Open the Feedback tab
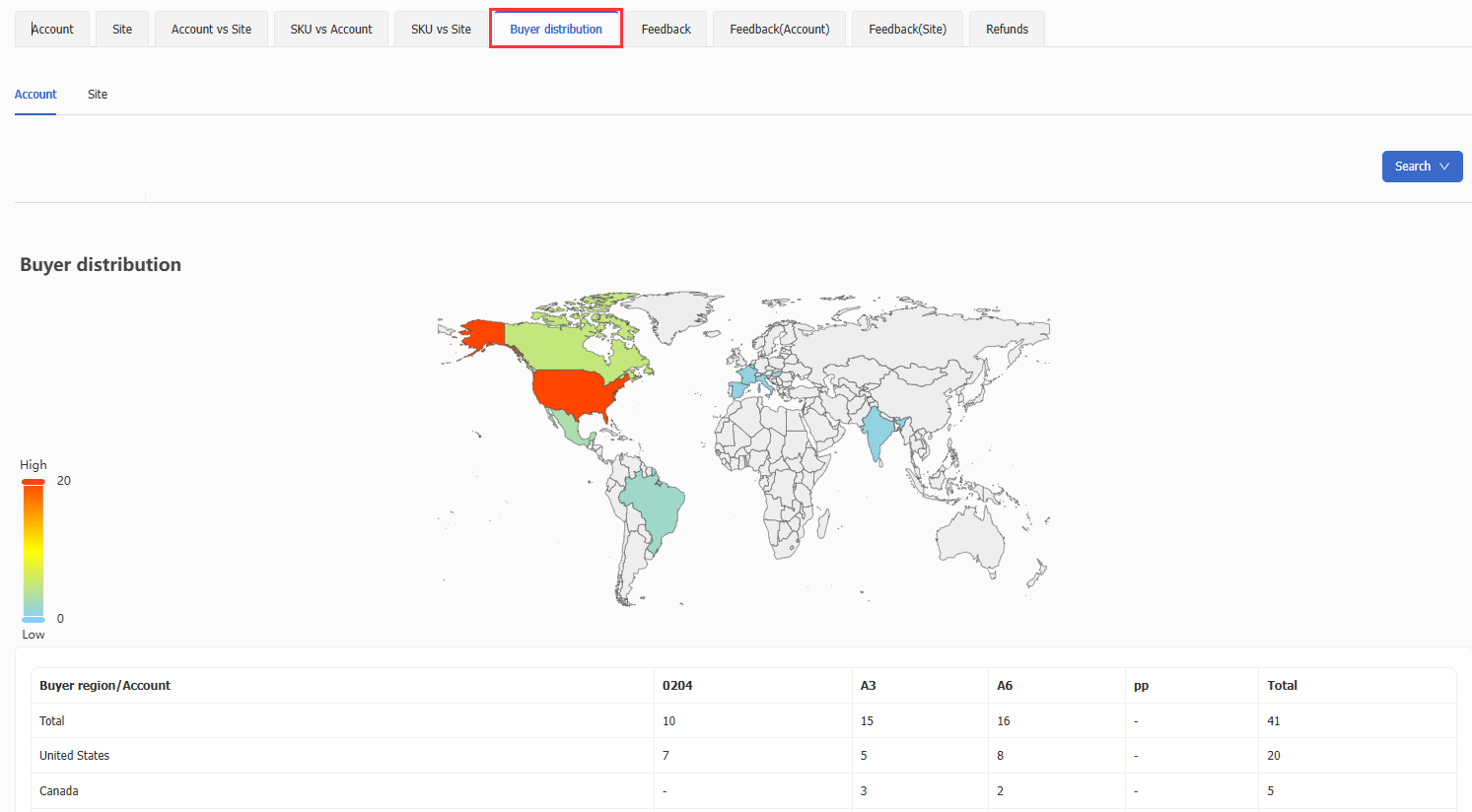This screenshot has width=1472, height=812. click(666, 30)
